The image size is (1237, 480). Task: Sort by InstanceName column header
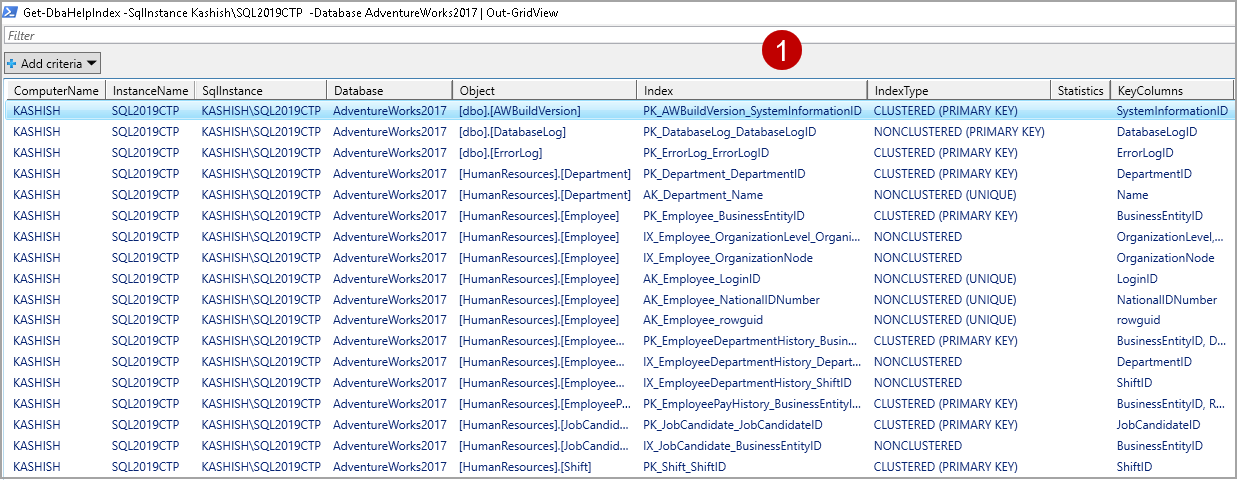pyautogui.click(x=149, y=90)
